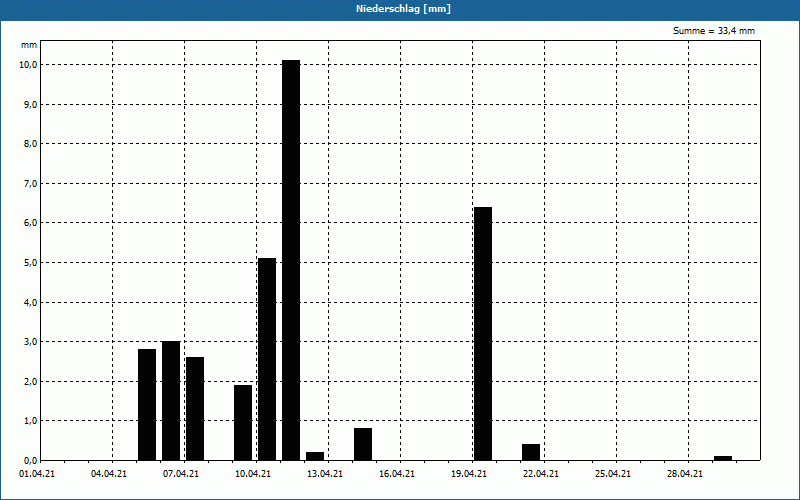The image size is (800, 500).
Task: Click the 6,0 y-axis value
Action: (30, 223)
